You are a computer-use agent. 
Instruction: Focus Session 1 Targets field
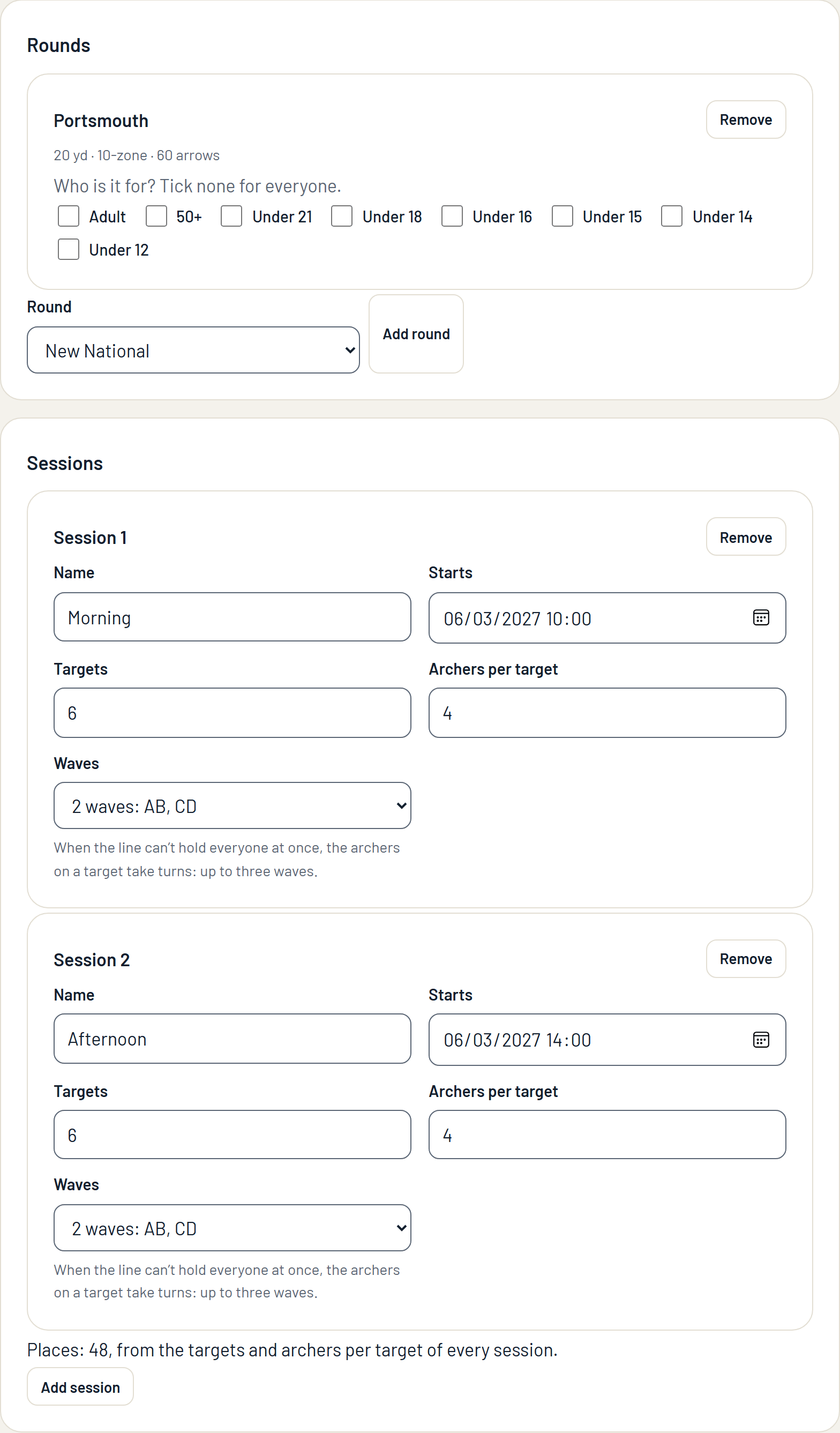tap(232, 713)
